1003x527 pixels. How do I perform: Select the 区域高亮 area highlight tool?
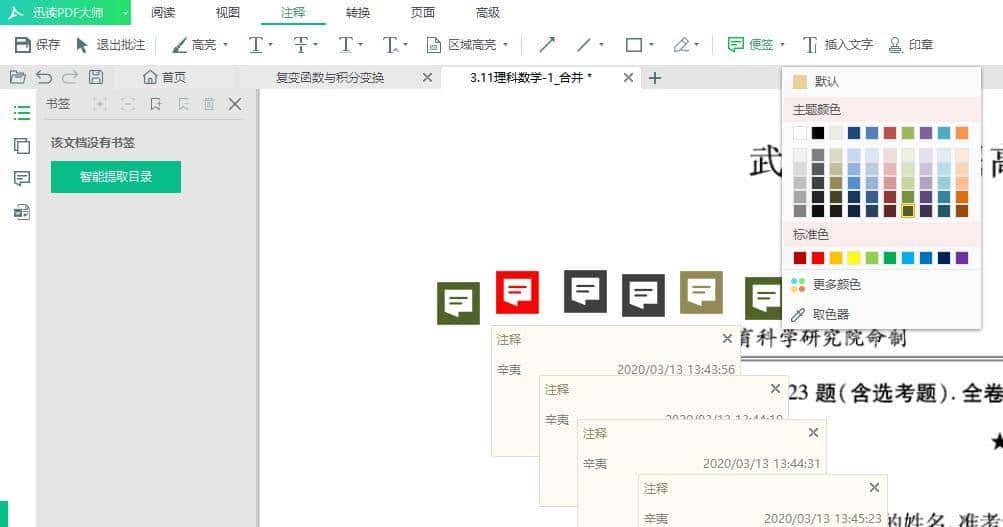461,45
